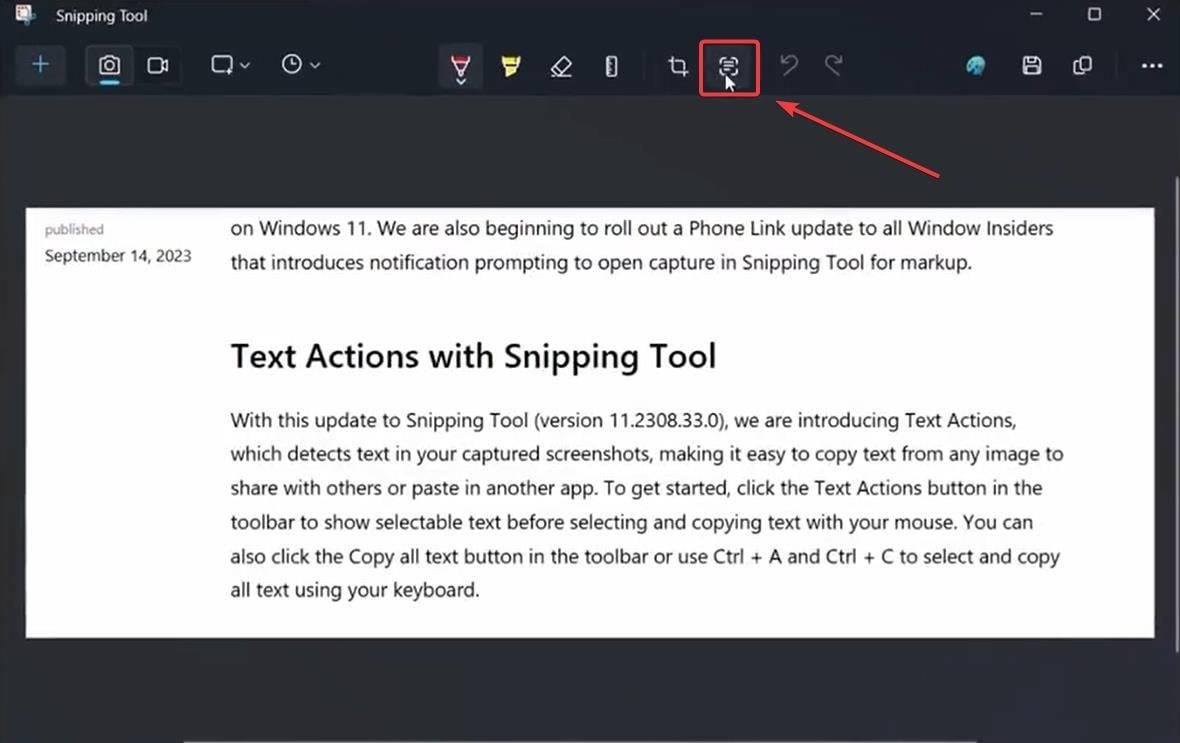Select the Ballpoint pen tool
The height and width of the screenshot is (743, 1180).
(x=459, y=65)
